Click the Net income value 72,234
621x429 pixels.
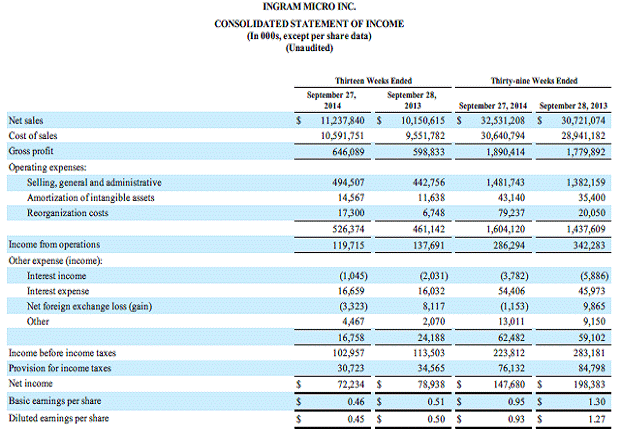pyautogui.click(x=346, y=383)
